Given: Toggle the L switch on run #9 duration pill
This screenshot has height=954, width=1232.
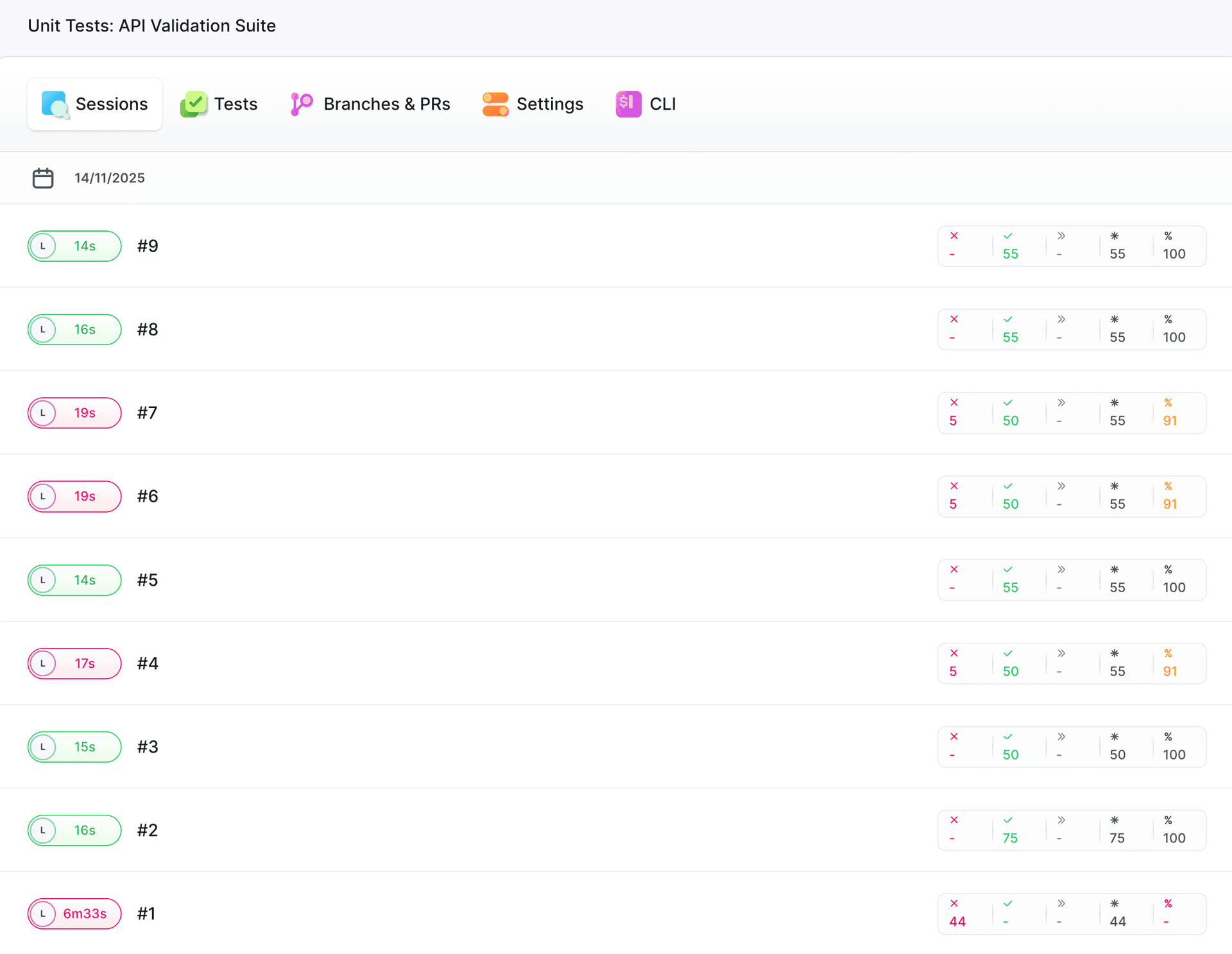Looking at the screenshot, I should [43, 246].
